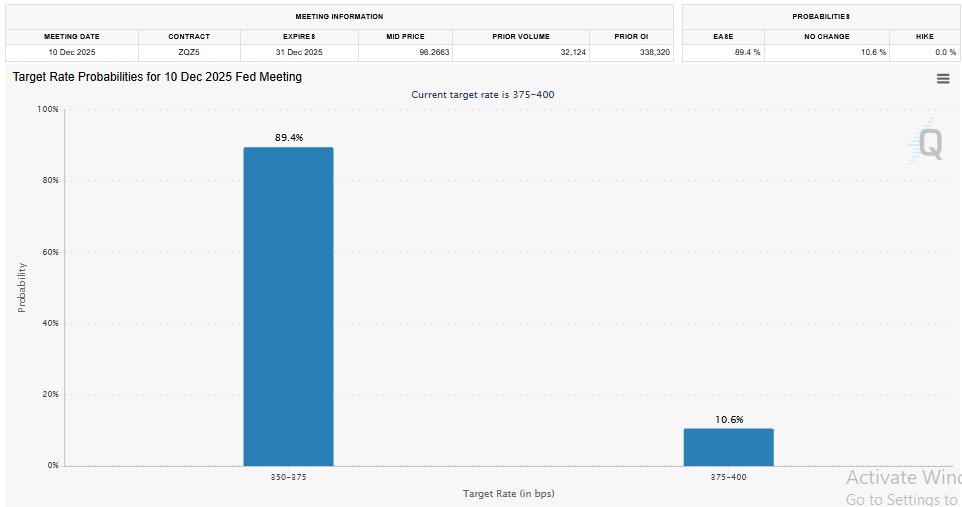Click the Target Rate (in bps) axis title
This screenshot has width=962, height=507.
508,494
